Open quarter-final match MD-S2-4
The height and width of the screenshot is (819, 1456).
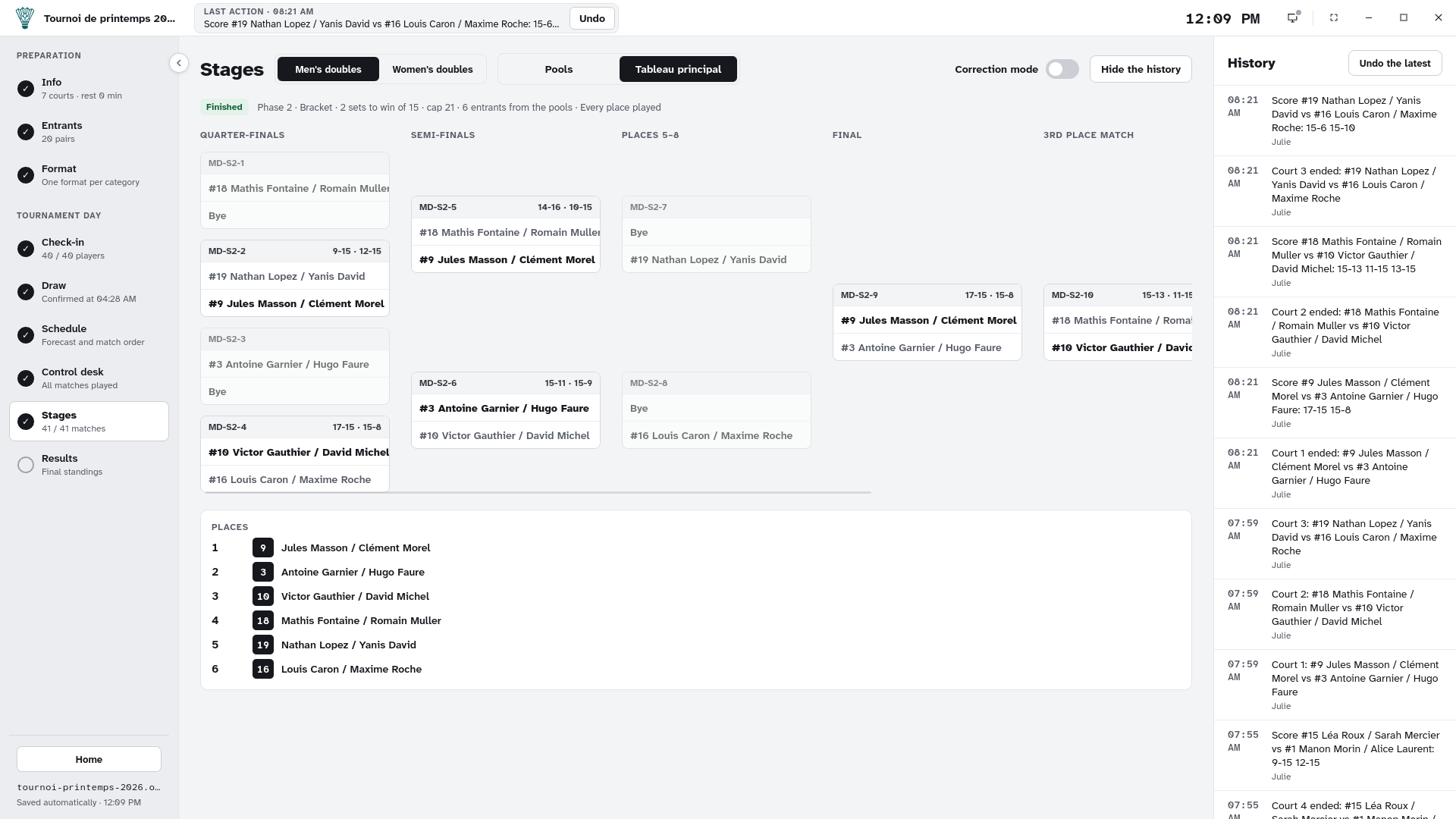pyautogui.click(x=295, y=454)
